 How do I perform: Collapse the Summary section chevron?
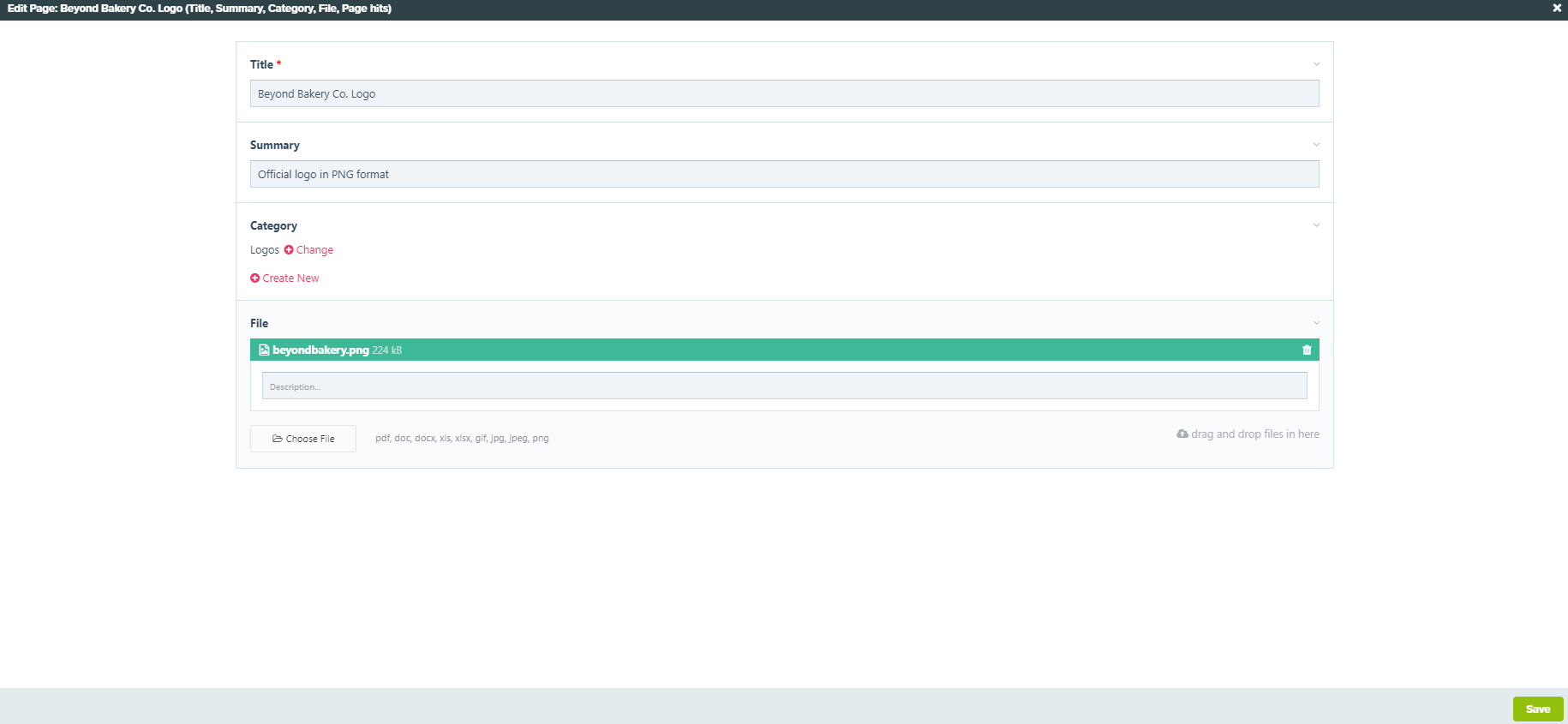tap(1316, 145)
